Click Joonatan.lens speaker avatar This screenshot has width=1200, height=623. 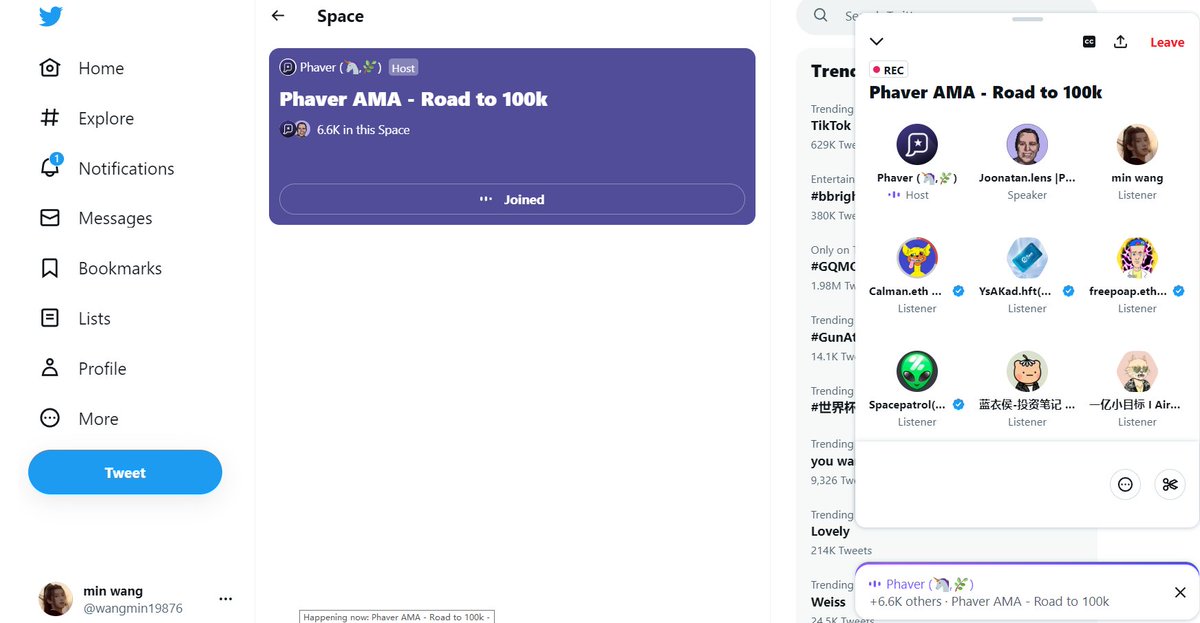pos(1027,145)
